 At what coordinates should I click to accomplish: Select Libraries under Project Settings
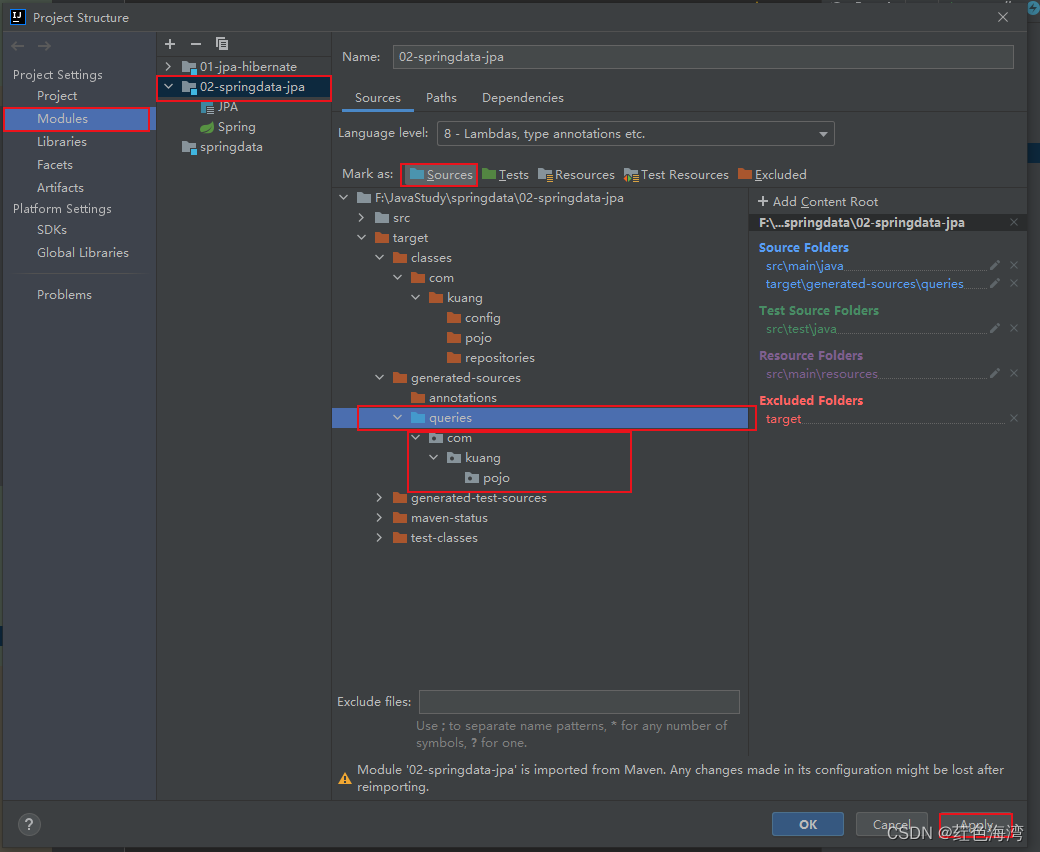tap(60, 141)
